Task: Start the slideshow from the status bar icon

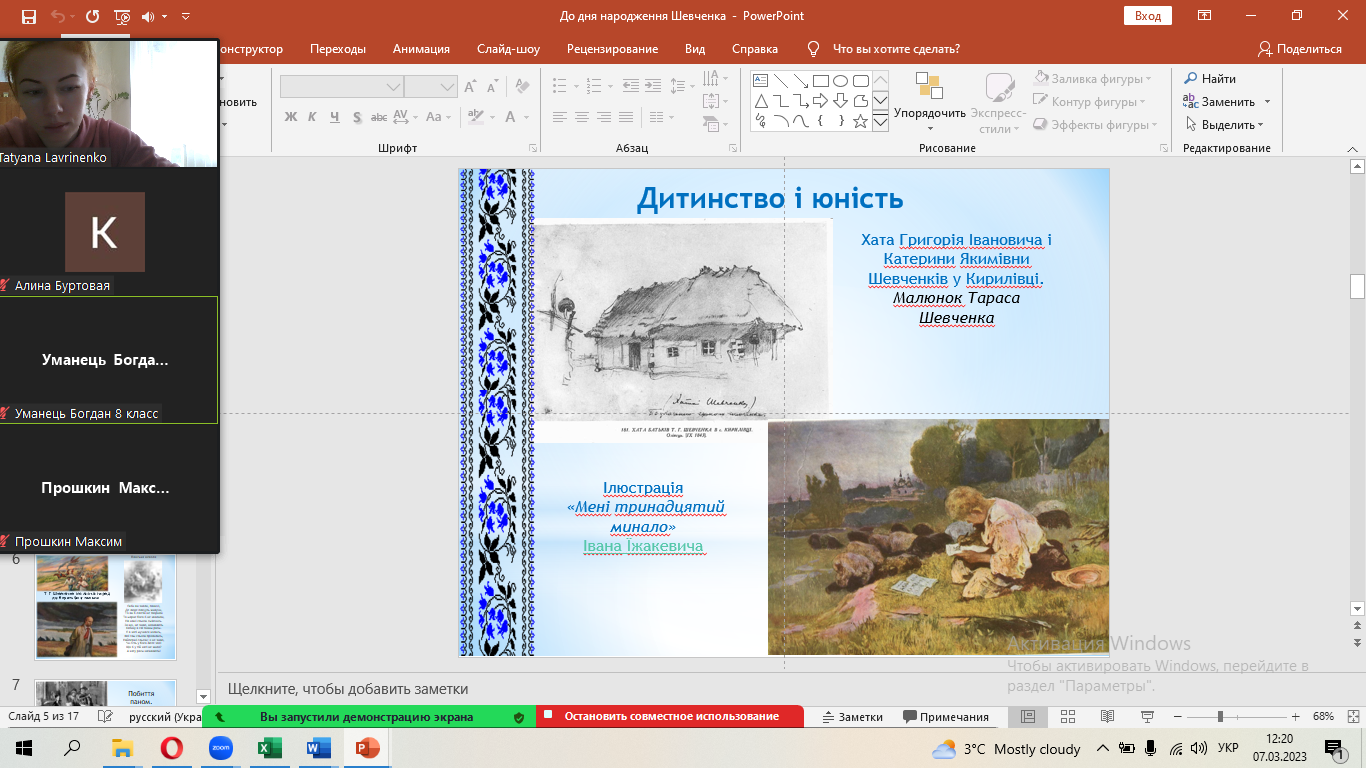Action: click(1147, 717)
